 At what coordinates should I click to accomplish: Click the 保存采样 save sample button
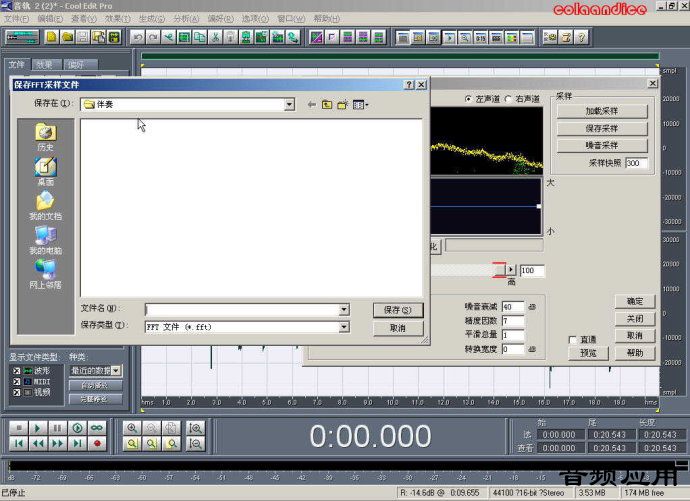coord(602,128)
